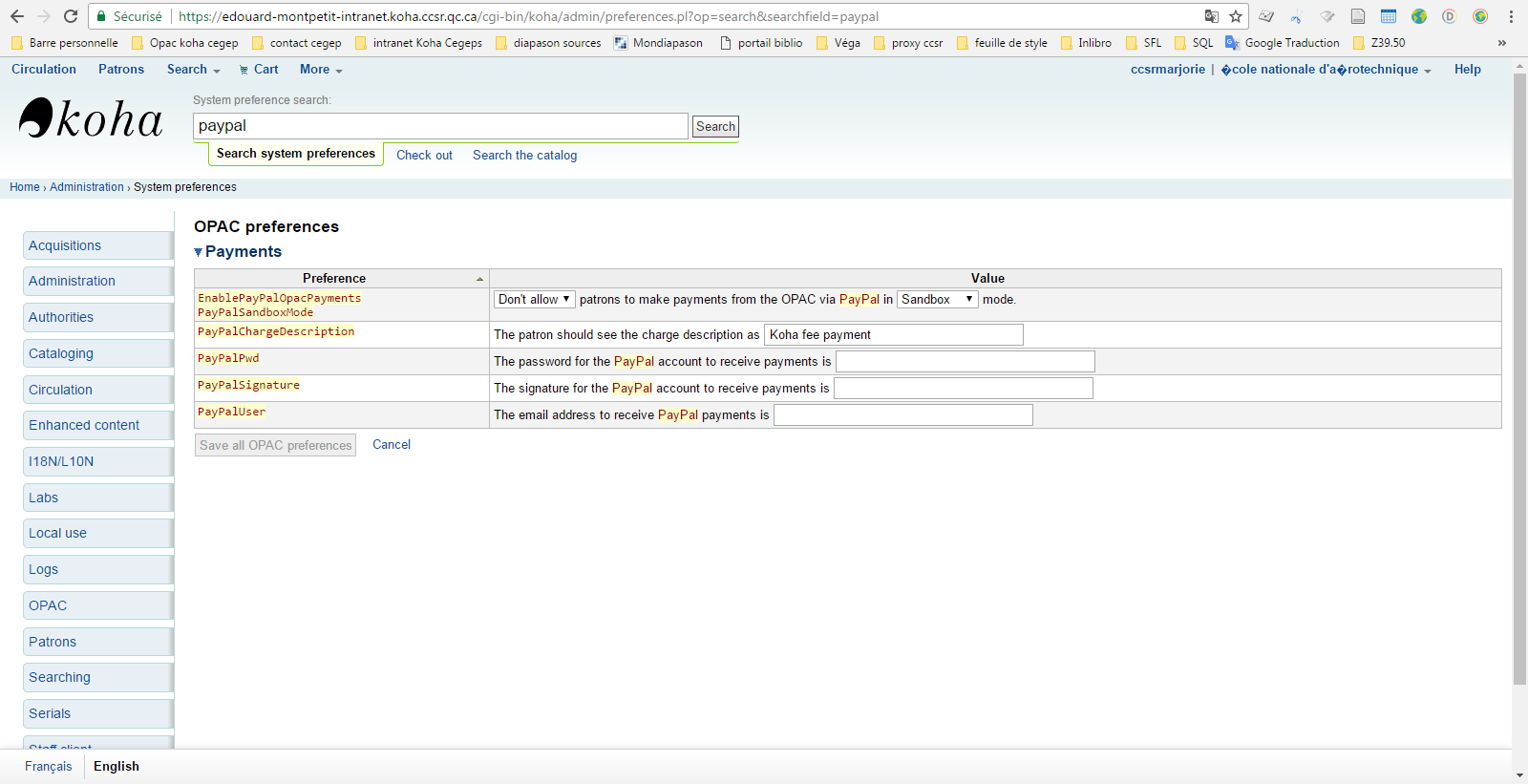Expand the More menu
Image resolution: width=1528 pixels, height=784 pixels.
(320, 70)
